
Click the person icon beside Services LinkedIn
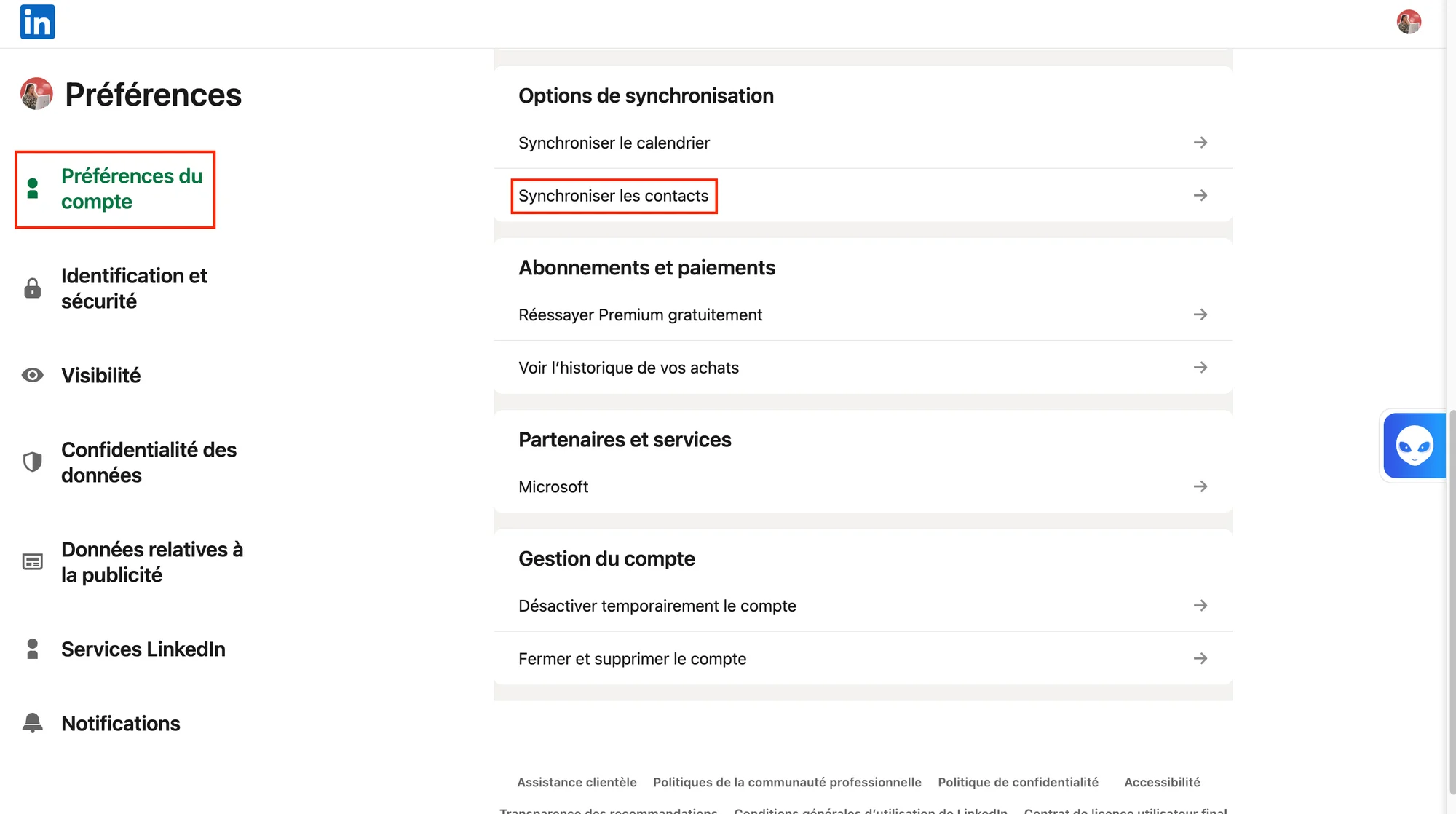(32, 649)
